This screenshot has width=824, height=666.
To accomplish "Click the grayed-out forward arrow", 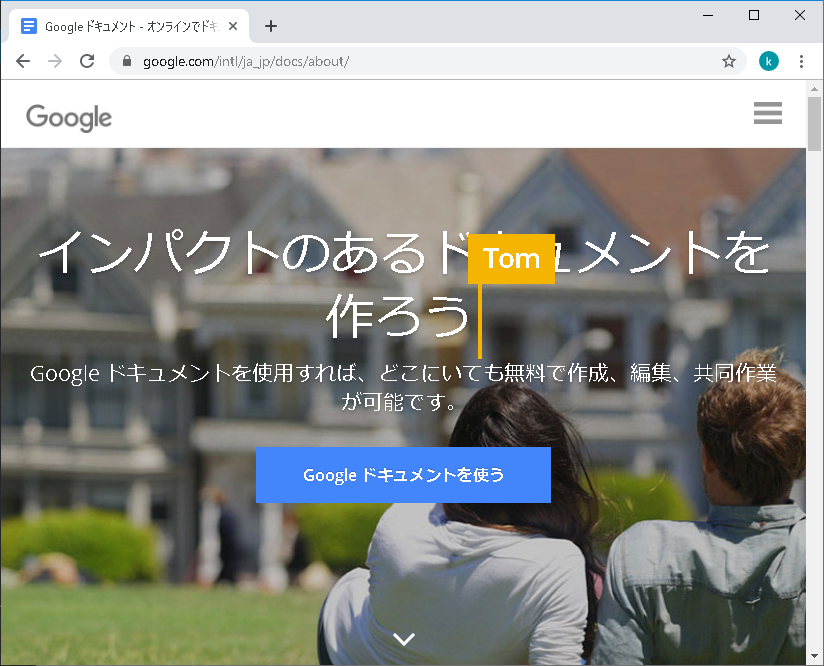I will [x=55, y=61].
